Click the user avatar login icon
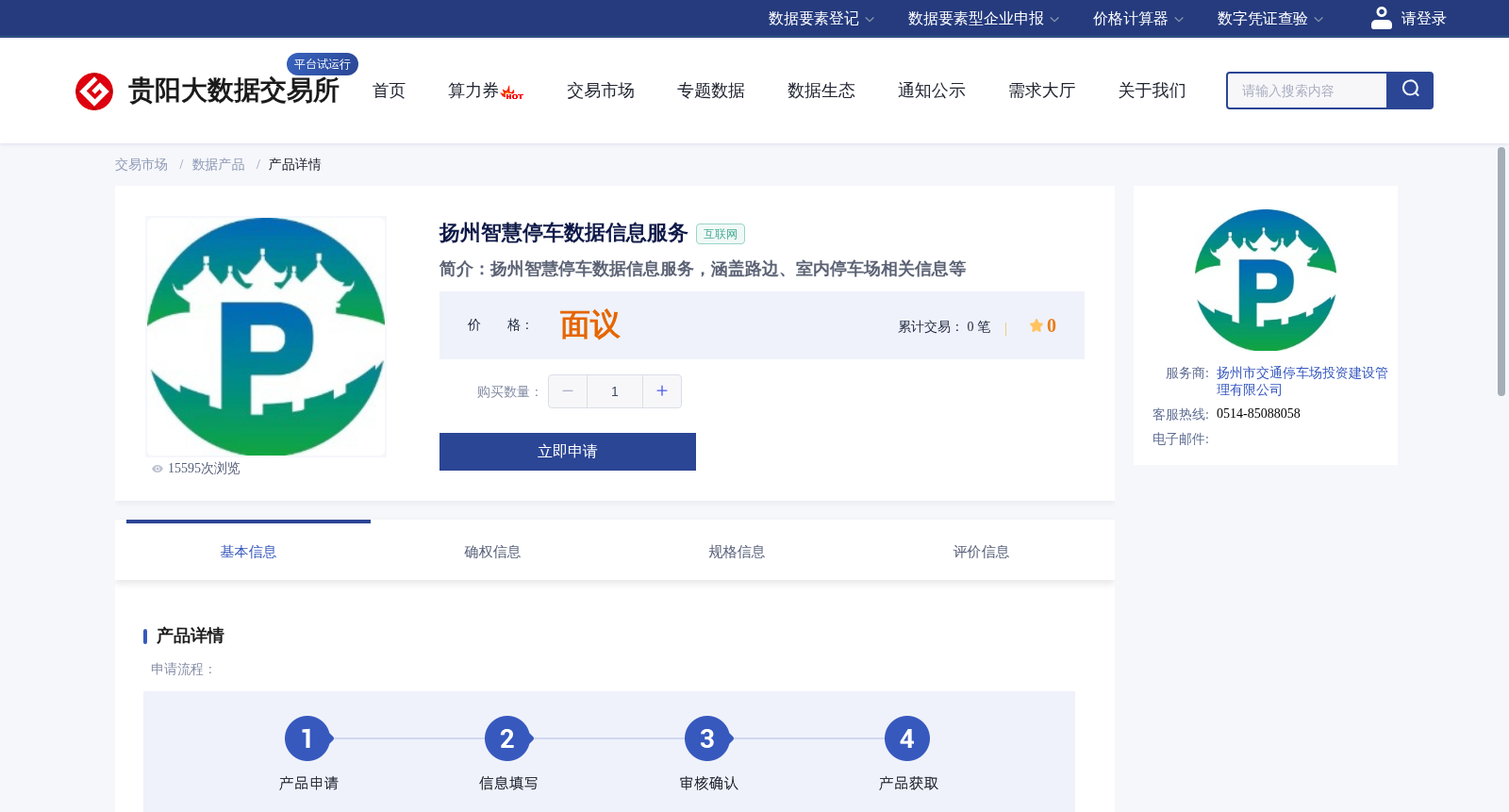Image resolution: width=1509 pixels, height=812 pixels. coord(1381,18)
